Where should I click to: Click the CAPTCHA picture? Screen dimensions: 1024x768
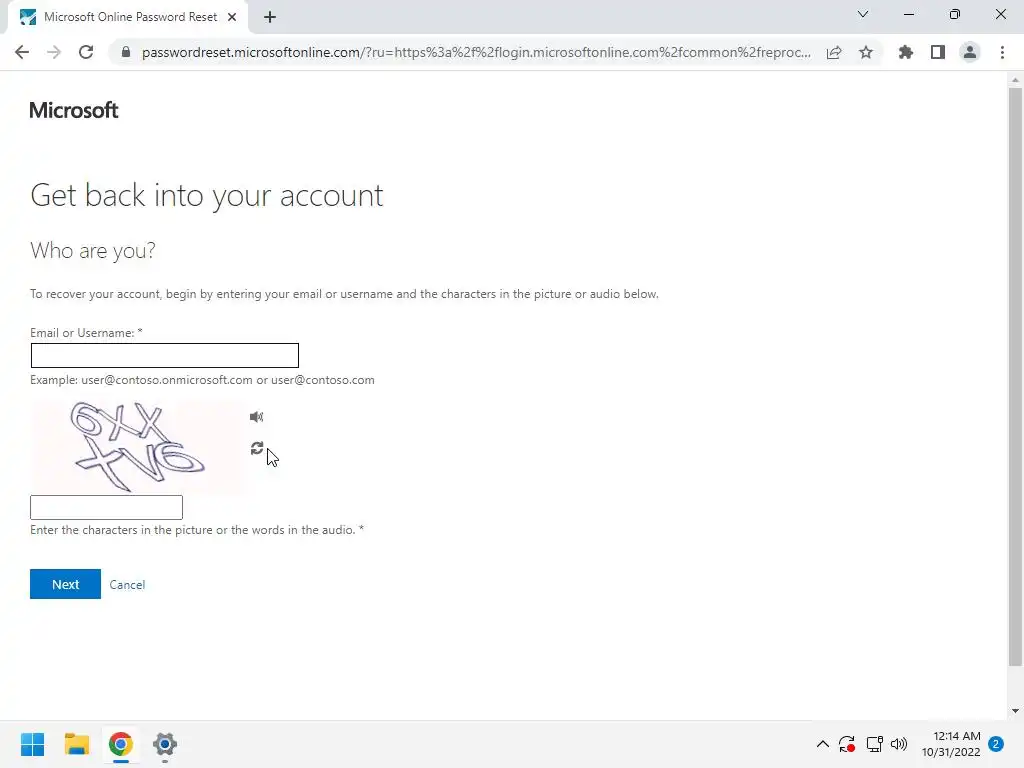point(138,447)
